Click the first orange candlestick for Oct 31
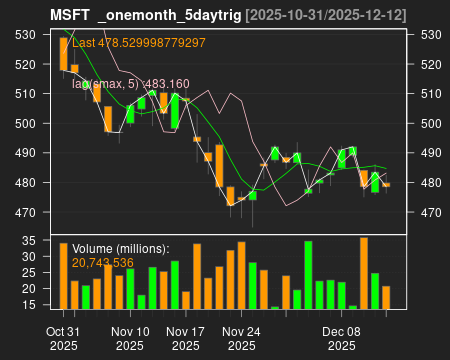This screenshot has height=360, width=450. [x=63, y=54]
